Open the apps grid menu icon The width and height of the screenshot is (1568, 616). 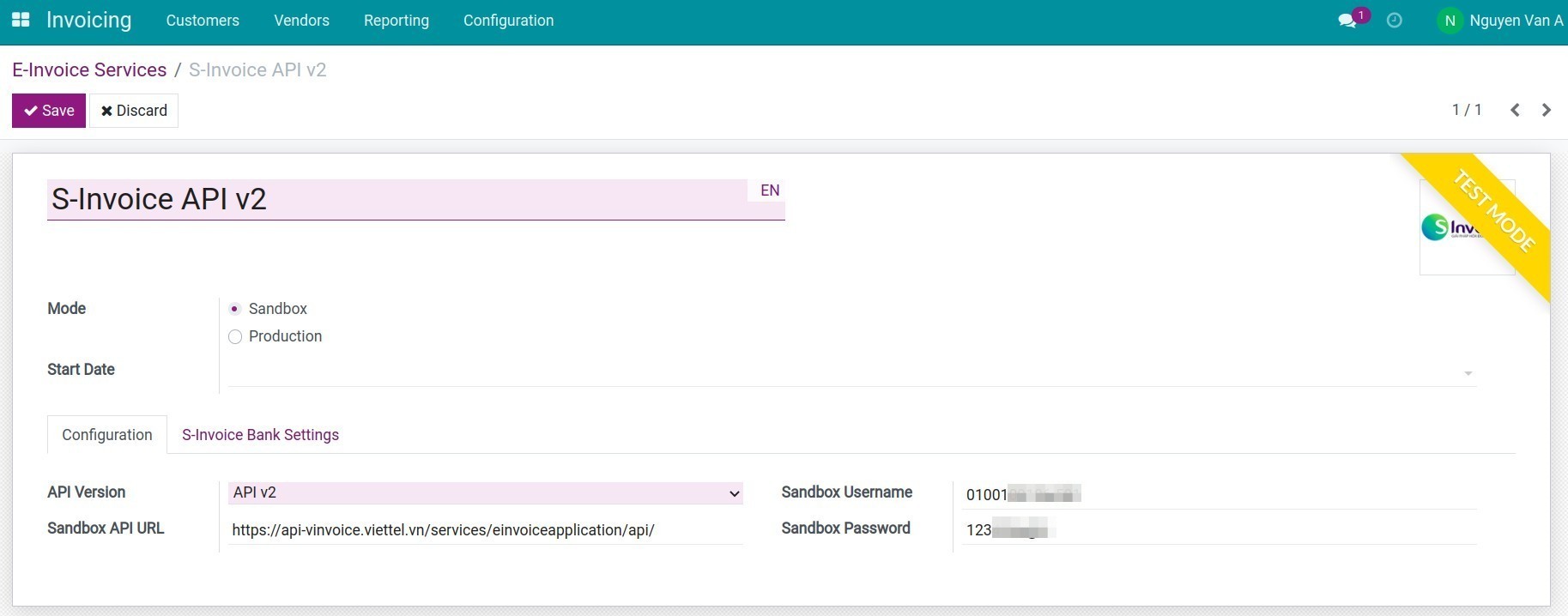(x=21, y=20)
